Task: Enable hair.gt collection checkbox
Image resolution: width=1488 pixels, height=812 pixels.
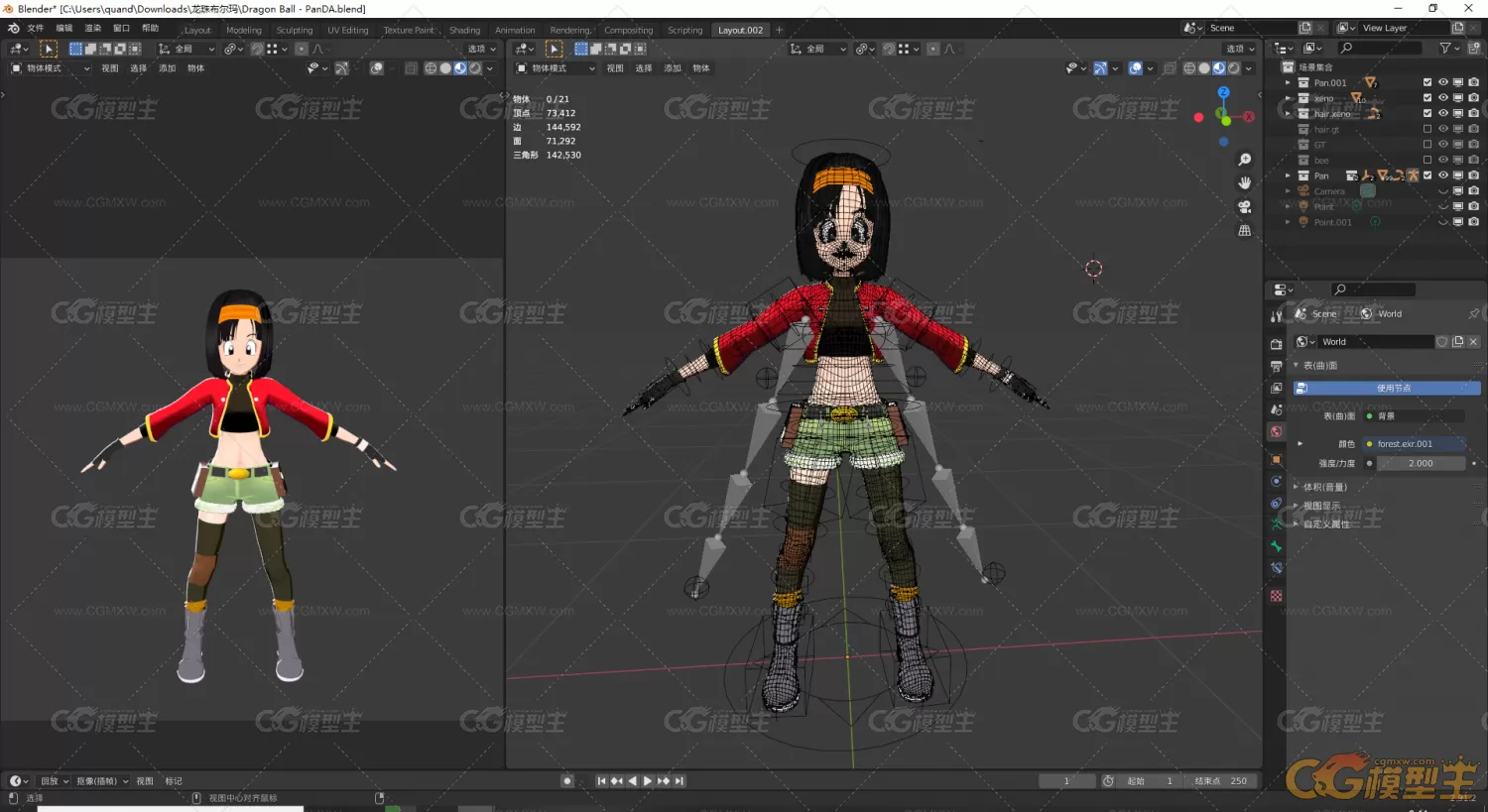Action: tap(1427, 129)
